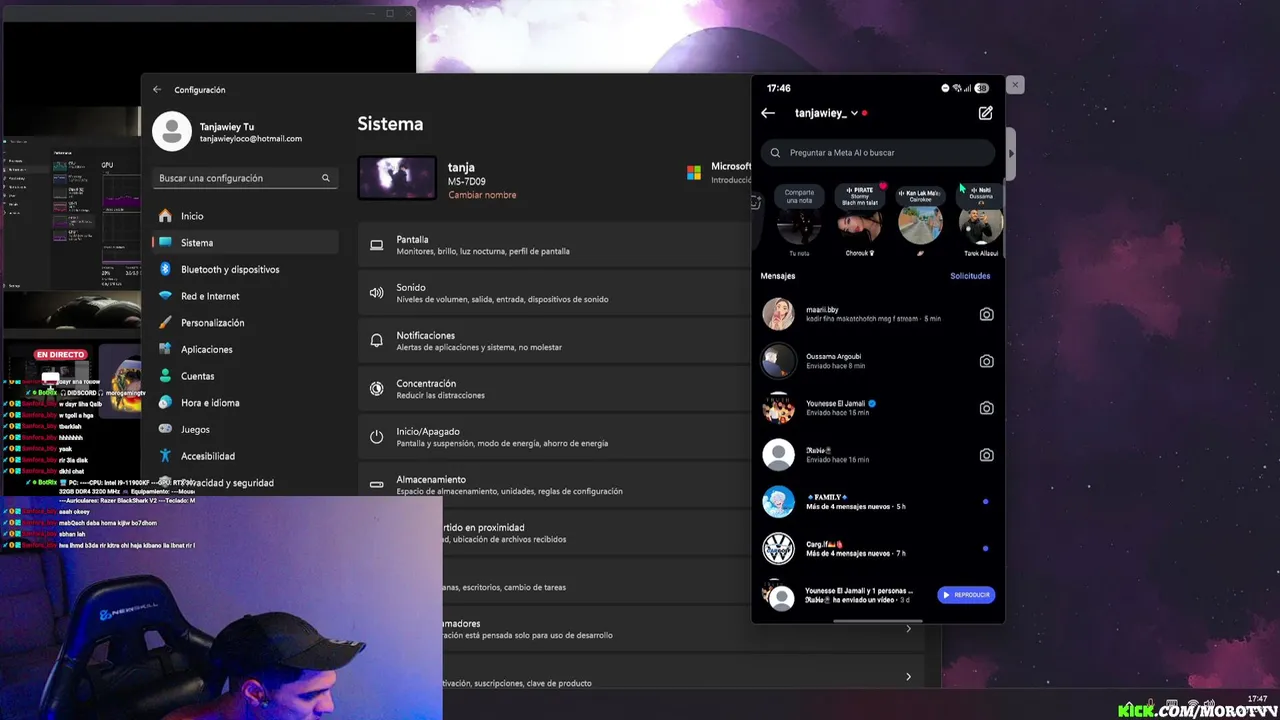This screenshot has width=1280, height=720.
Task: Open Pantalla display settings
Action: point(555,245)
